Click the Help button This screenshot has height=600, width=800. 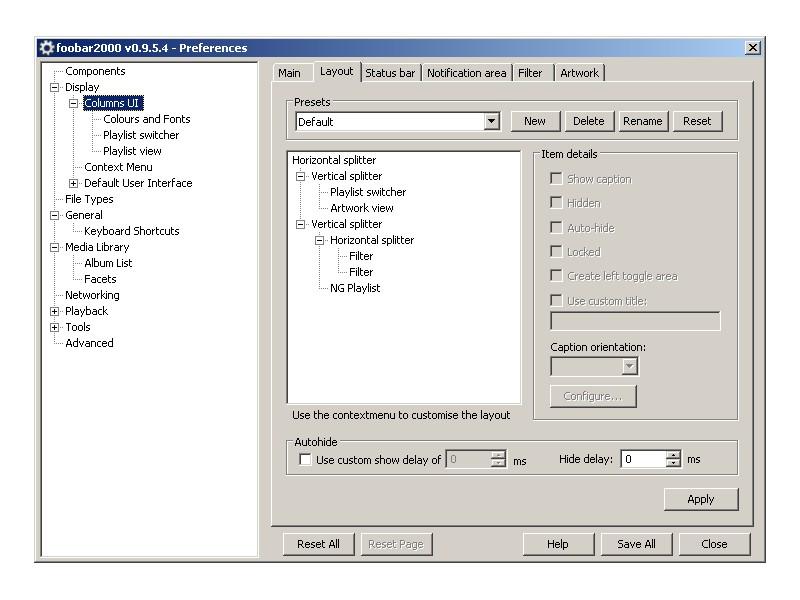click(558, 544)
